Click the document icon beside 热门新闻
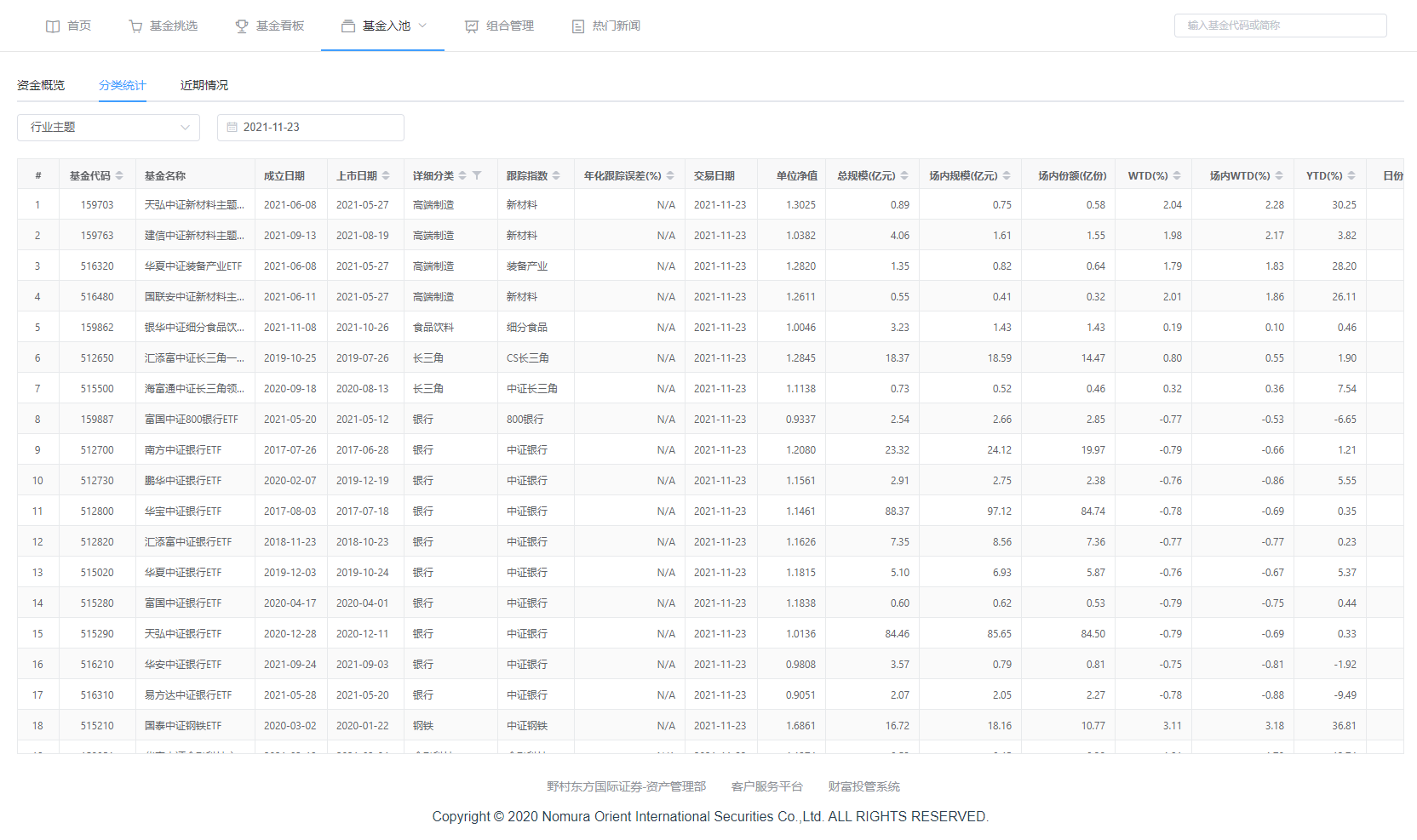 click(x=578, y=26)
